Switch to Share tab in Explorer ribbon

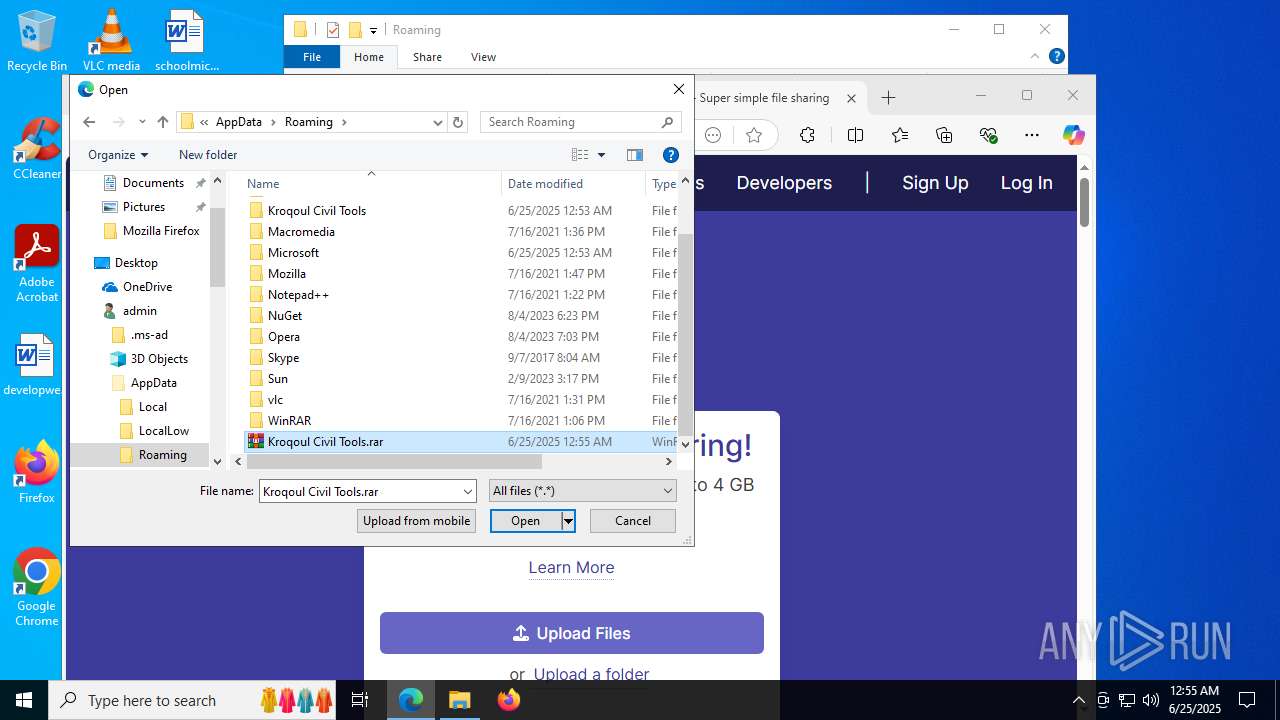[427, 57]
